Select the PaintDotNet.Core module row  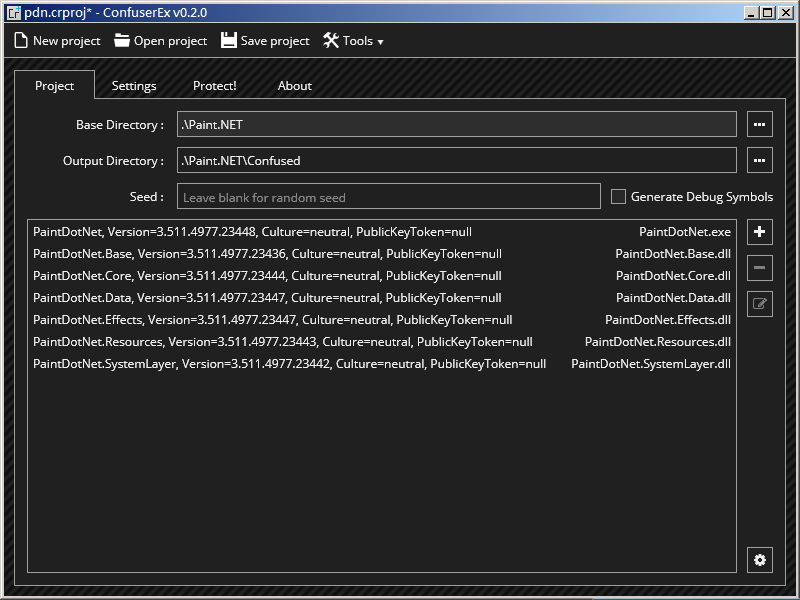(x=382, y=276)
